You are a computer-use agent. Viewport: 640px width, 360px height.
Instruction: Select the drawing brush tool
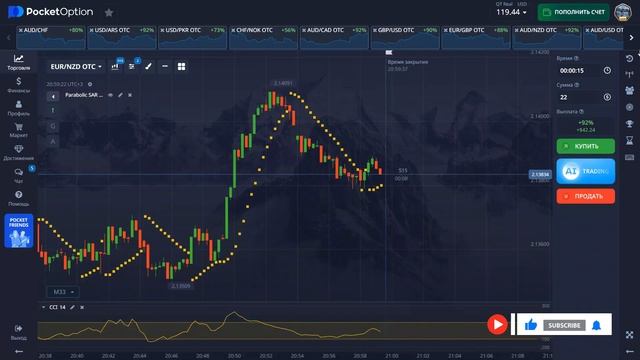pos(149,67)
